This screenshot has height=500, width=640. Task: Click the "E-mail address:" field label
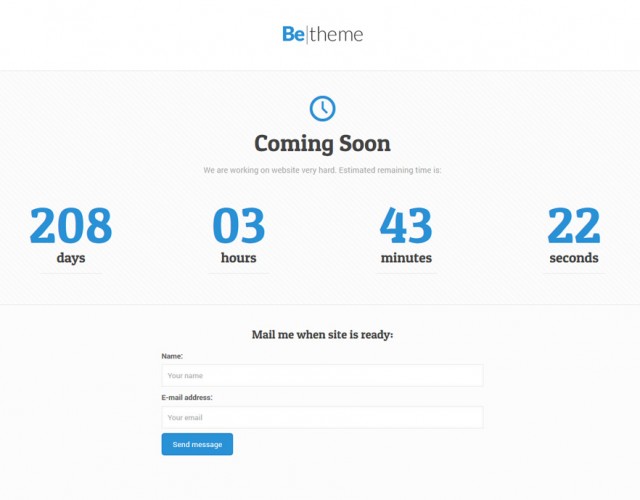(187, 397)
